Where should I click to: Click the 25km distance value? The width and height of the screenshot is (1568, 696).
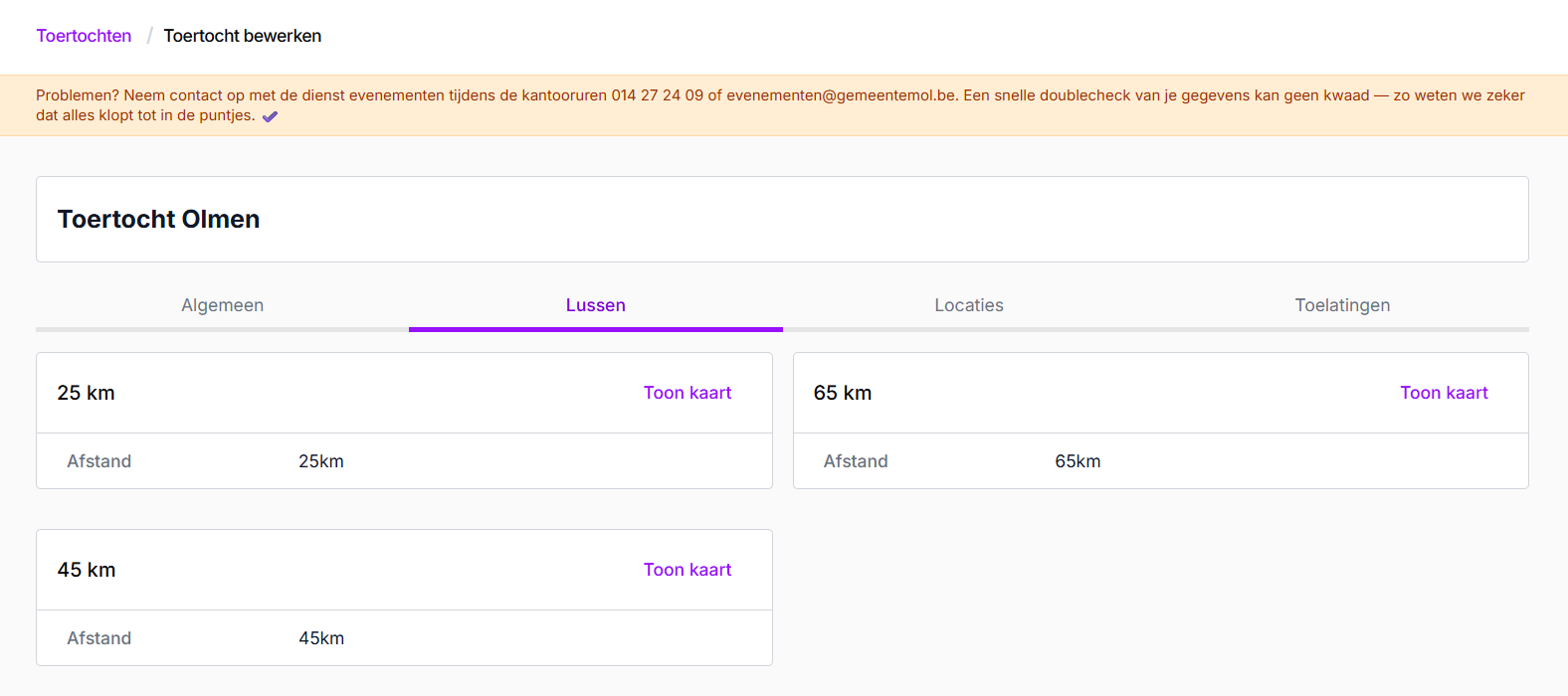320,461
